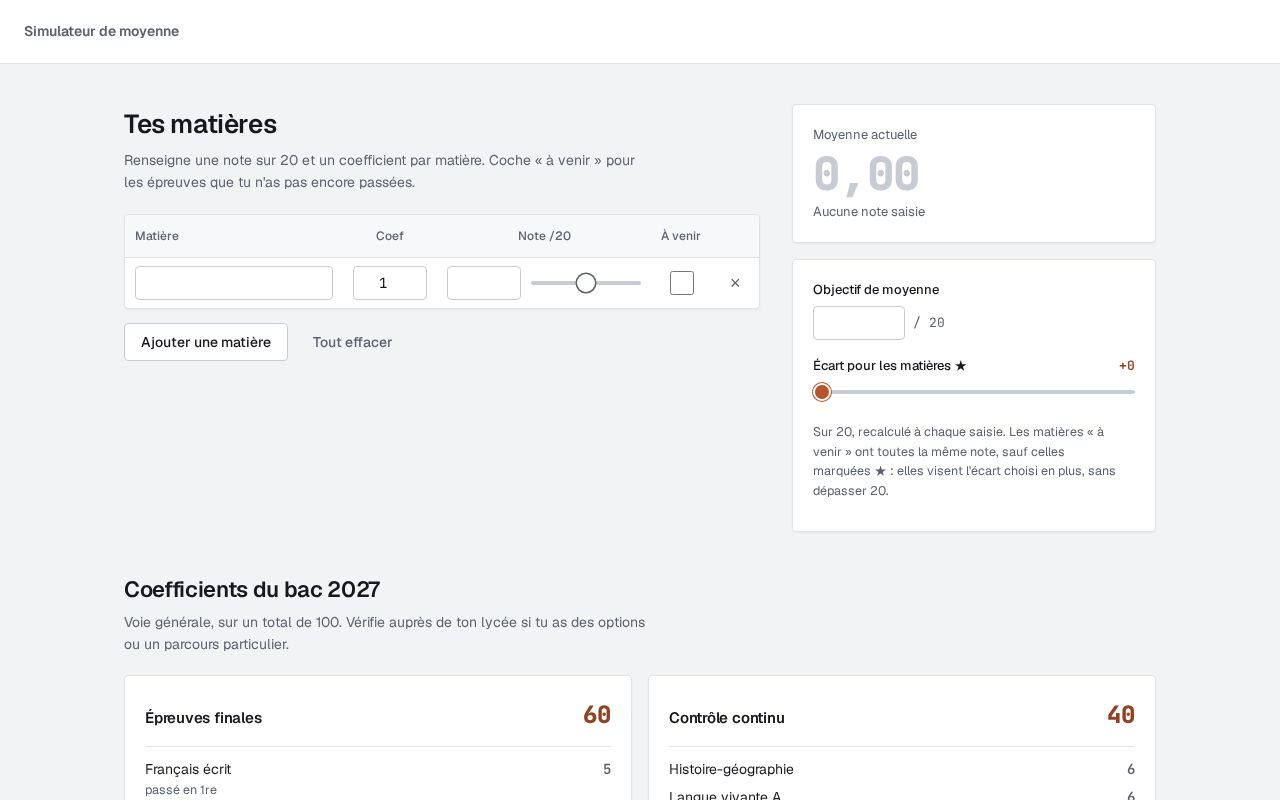Image resolution: width=1280 pixels, height=800 pixels.
Task: Click the Matière name input field
Action: click(x=234, y=283)
